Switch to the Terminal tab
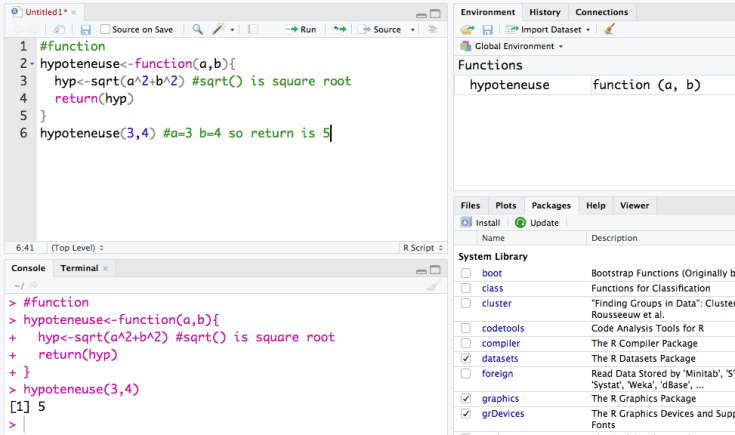735x435 pixels. click(78, 268)
